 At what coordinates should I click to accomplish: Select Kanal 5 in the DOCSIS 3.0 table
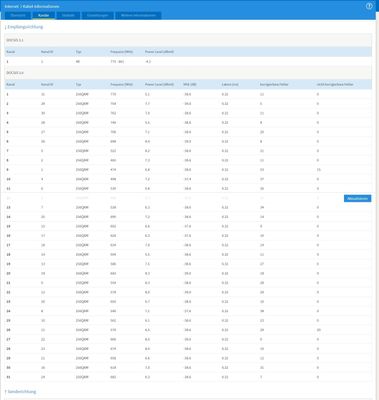188,132
